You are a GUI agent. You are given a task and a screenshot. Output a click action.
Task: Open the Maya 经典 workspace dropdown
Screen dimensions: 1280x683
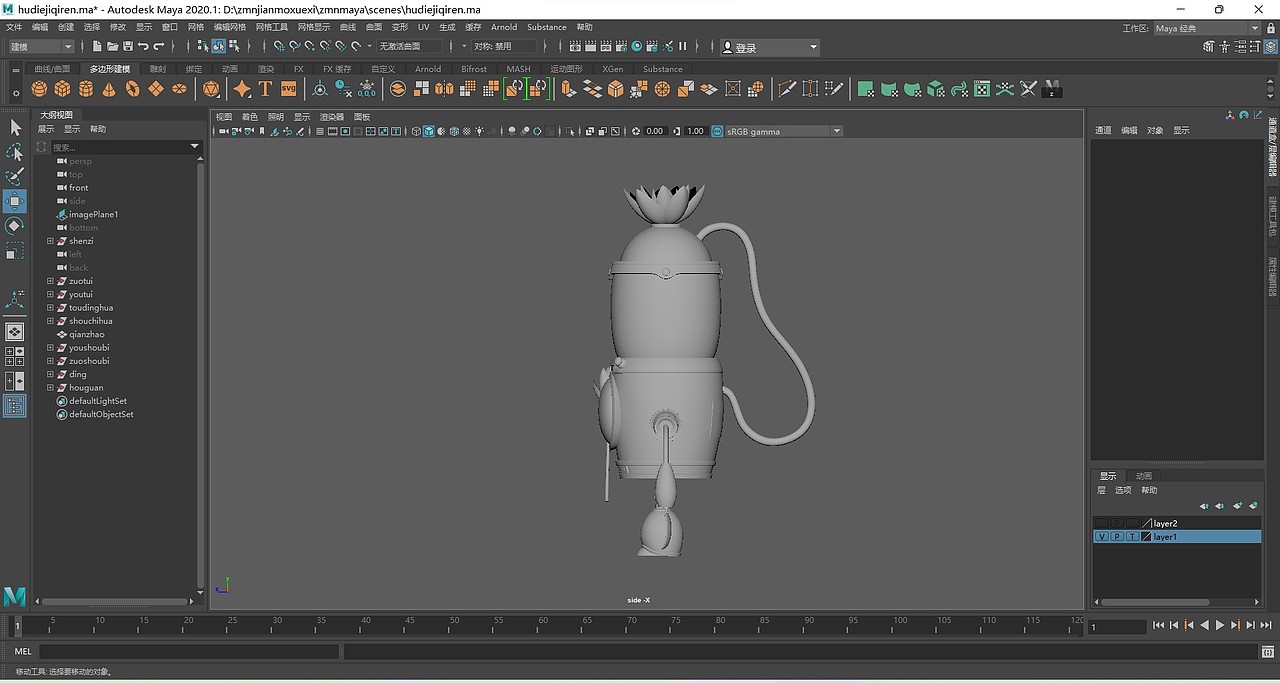tap(1207, 28)
